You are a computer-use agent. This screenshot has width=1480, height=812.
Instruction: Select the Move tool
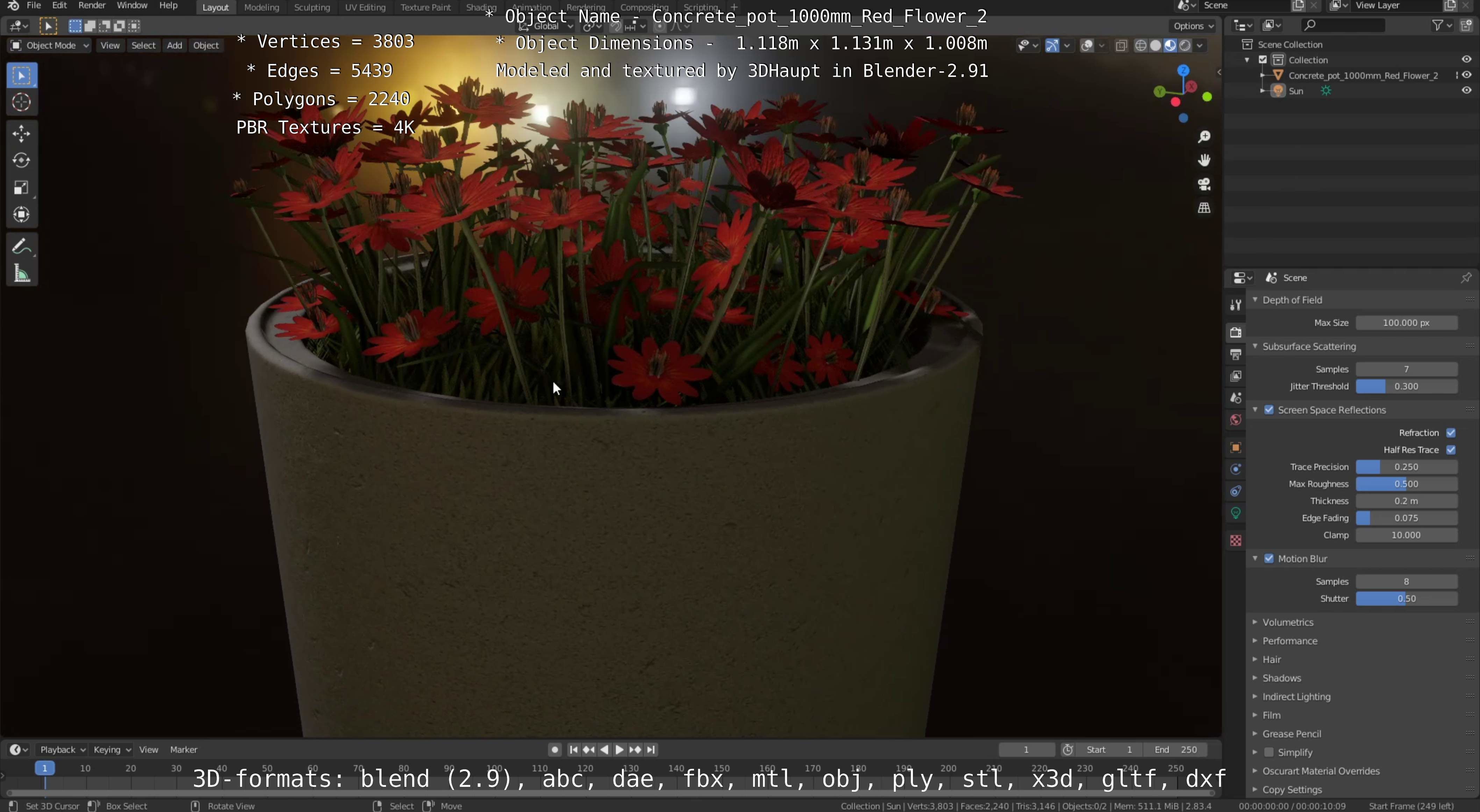pos(22,133)
